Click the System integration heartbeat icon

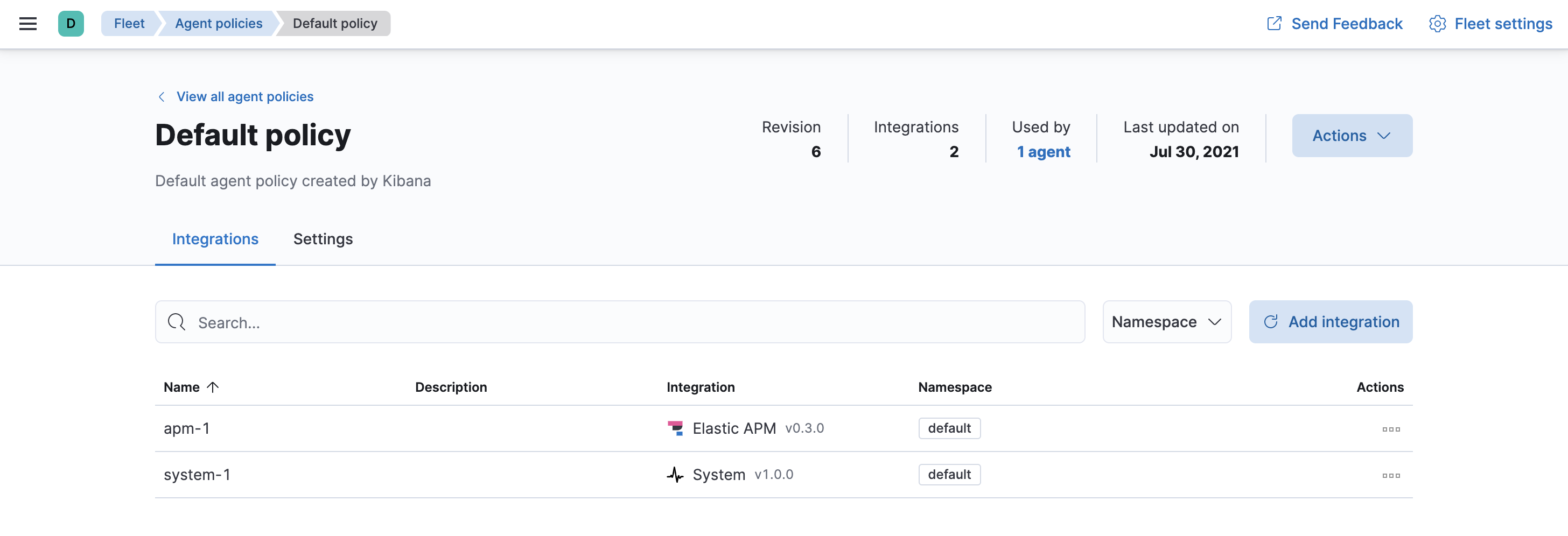(676, 475)
